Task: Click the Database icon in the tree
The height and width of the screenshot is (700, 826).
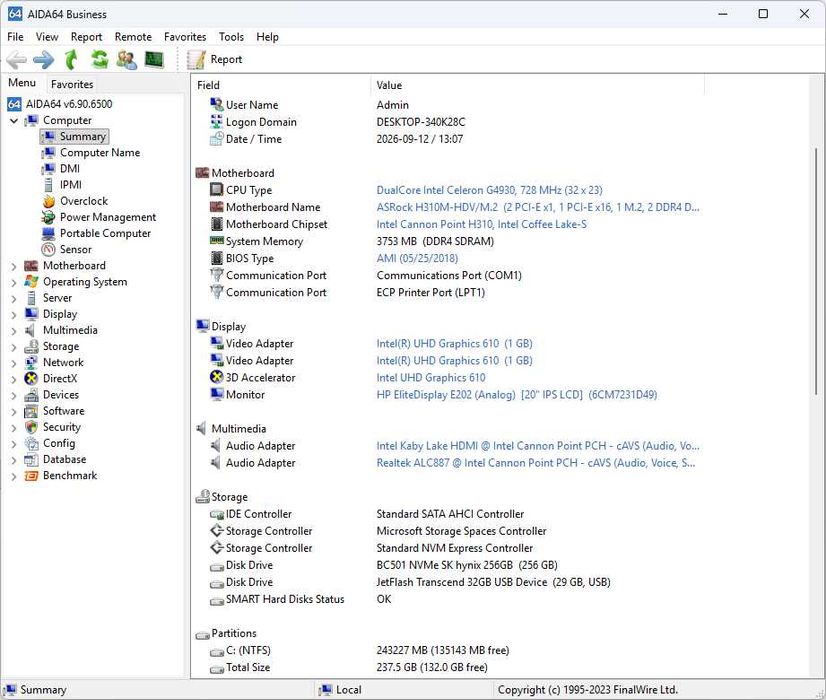Action: (32, 460)
